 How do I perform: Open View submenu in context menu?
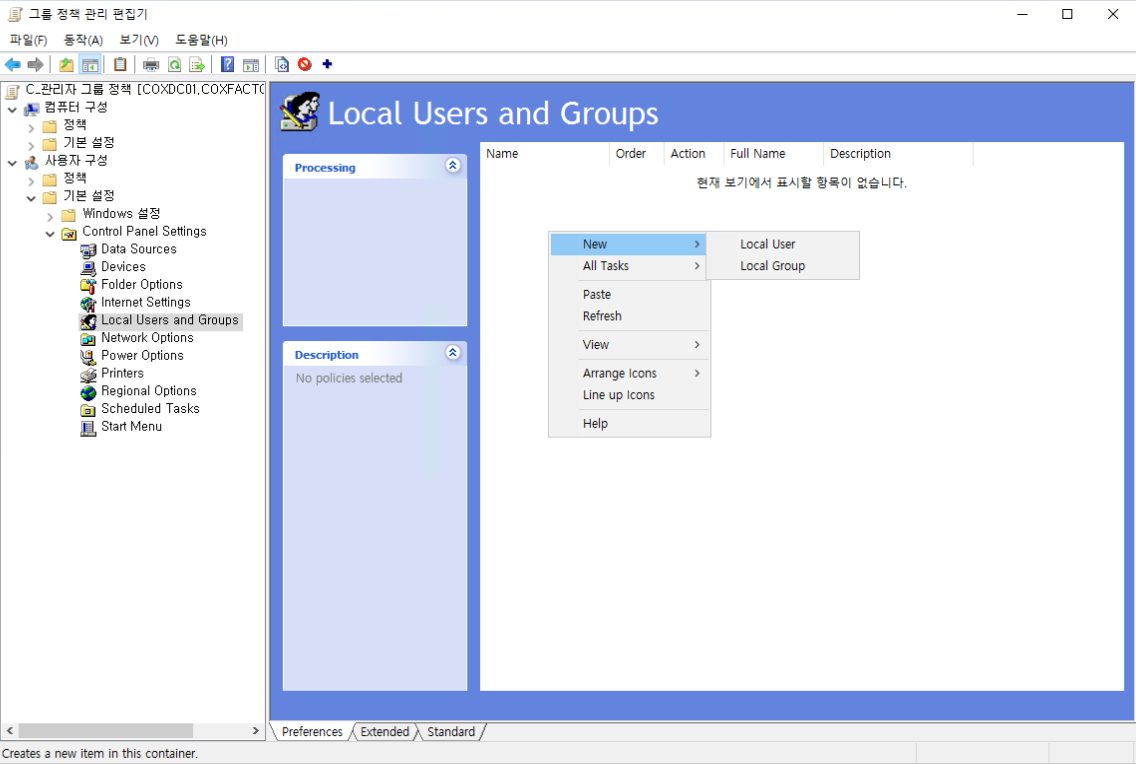629,345
